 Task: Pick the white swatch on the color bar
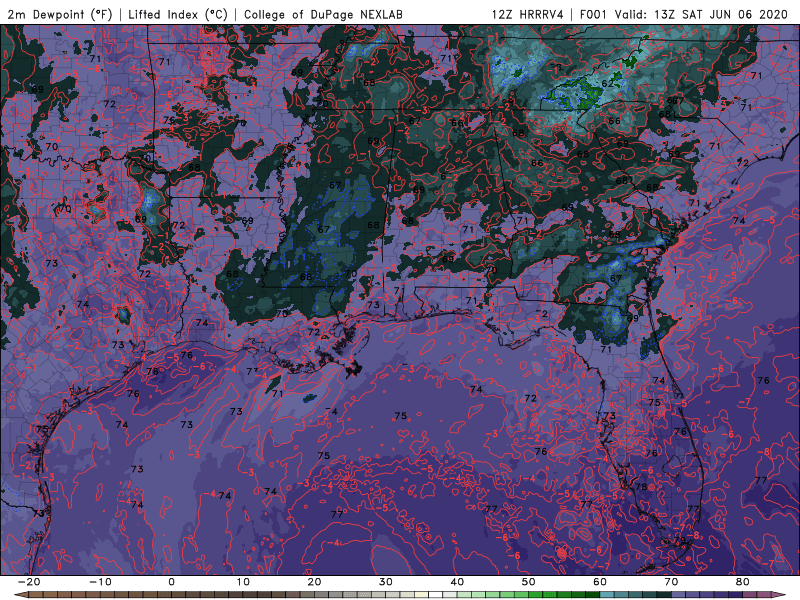tap(436, 595)
